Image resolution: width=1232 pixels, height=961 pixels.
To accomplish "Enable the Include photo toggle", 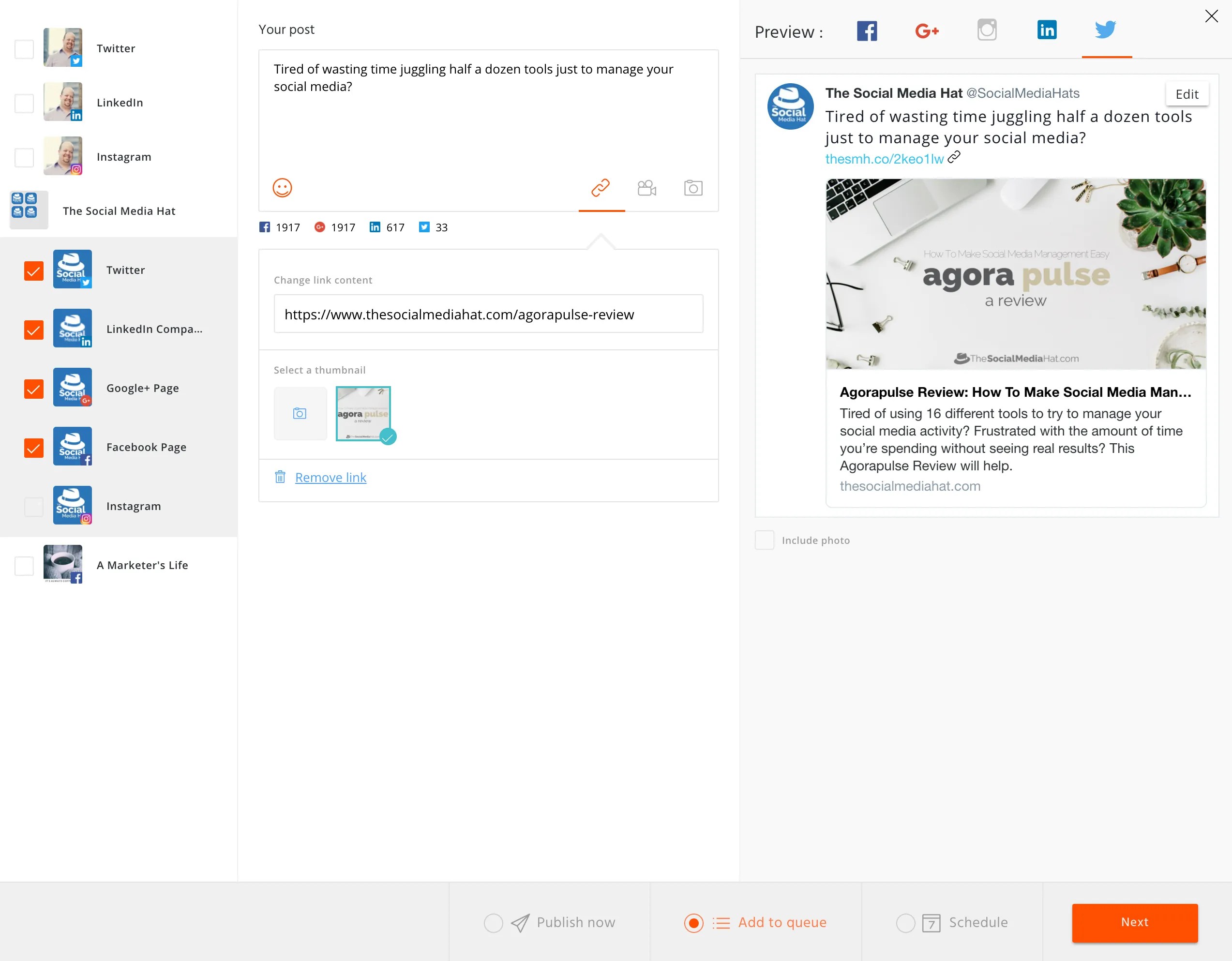I will (766, 540).
